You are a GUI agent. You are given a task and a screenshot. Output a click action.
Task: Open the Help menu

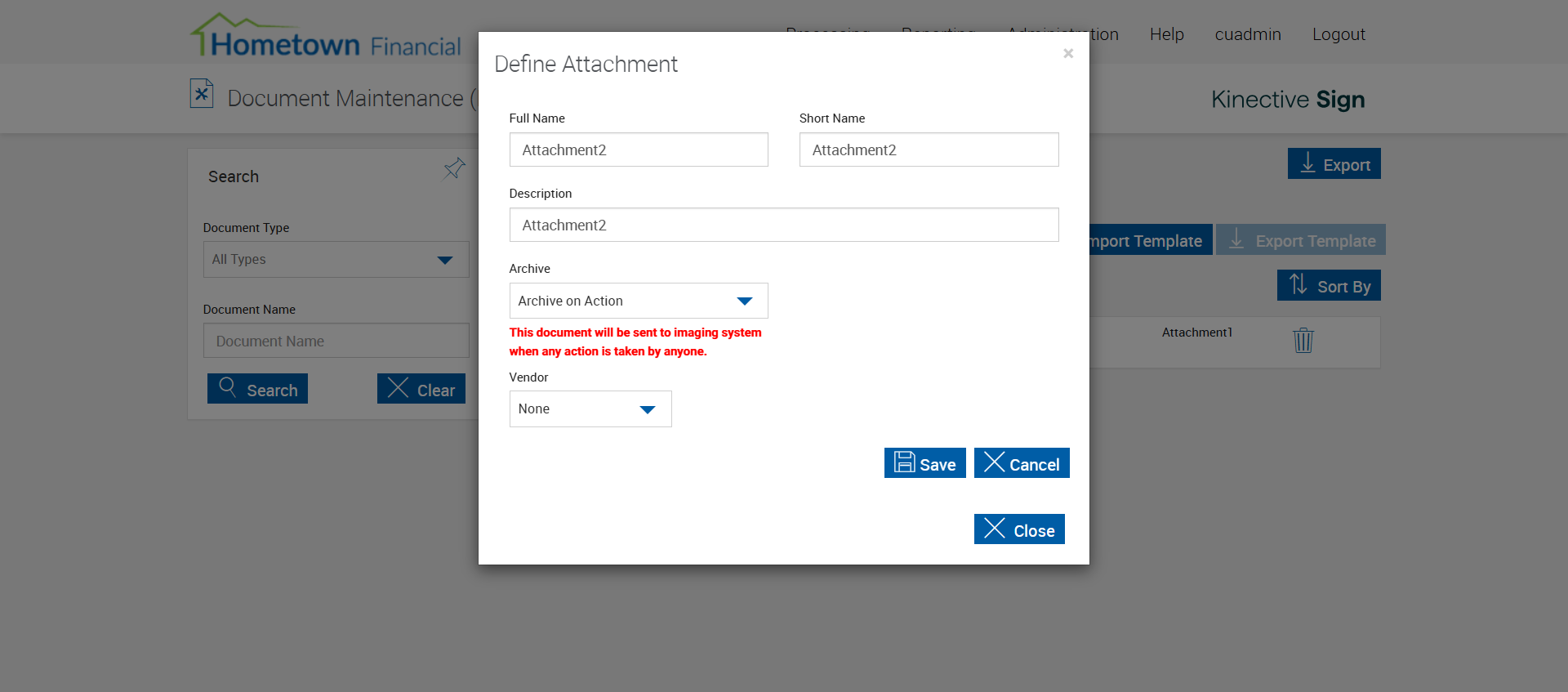click(1166, 34)
